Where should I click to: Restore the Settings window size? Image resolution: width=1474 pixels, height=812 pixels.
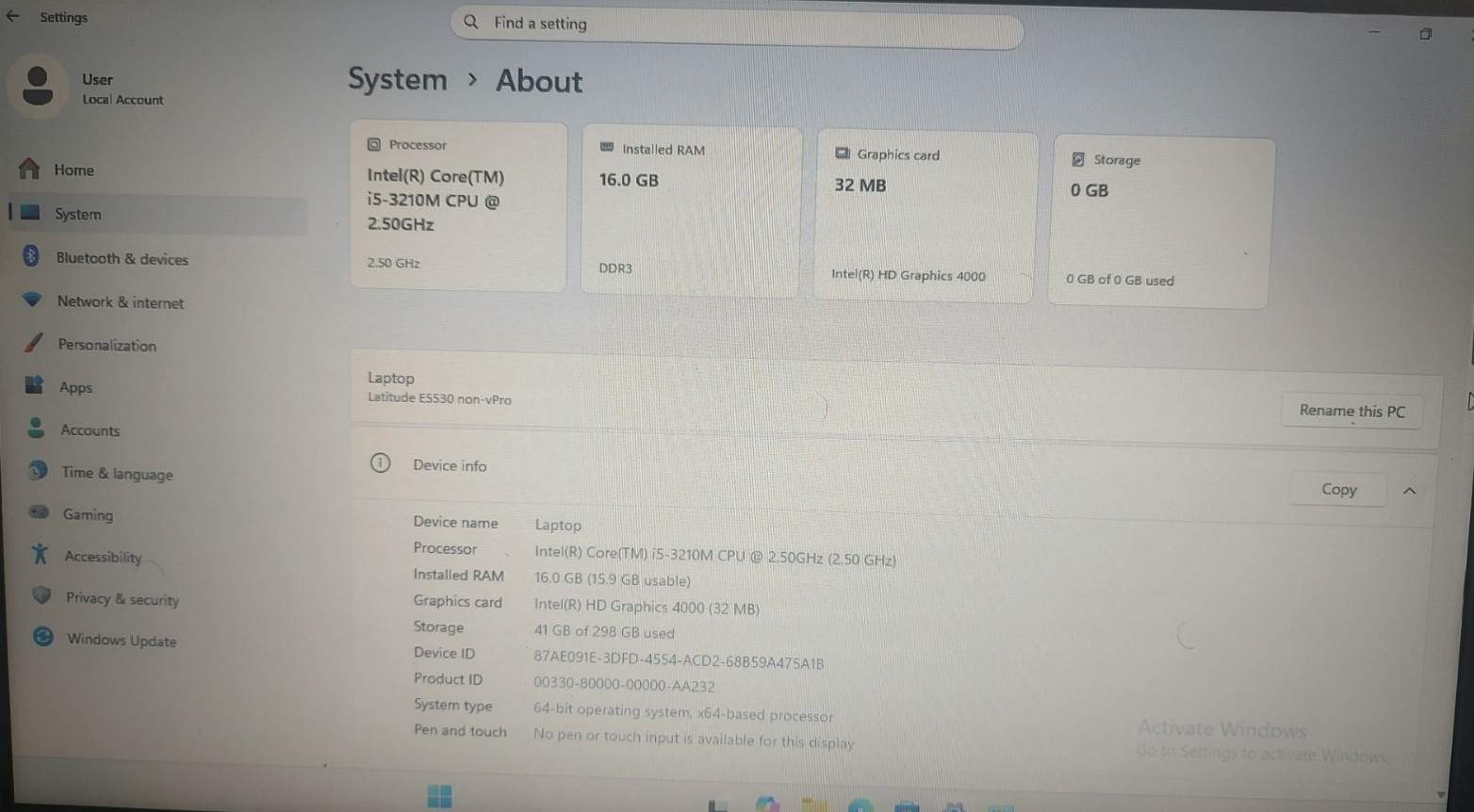tap(1426, 34)
